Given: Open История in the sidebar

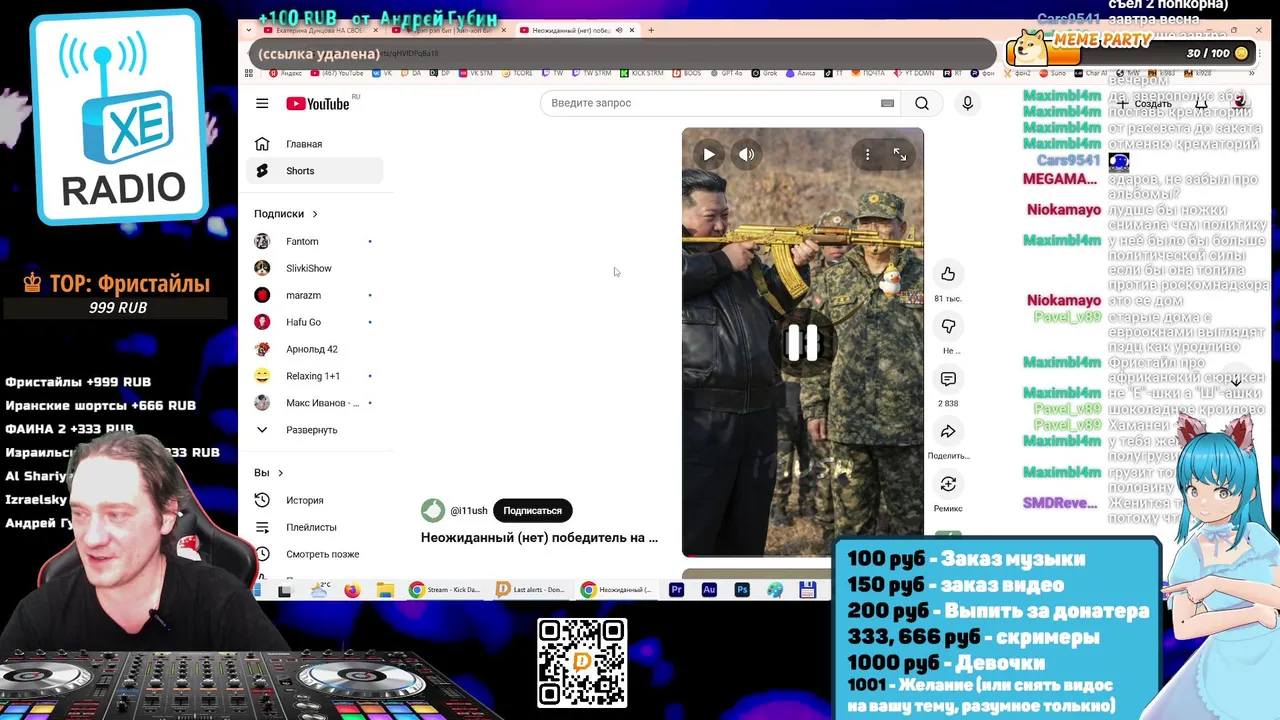Looking at the screenshot, I should click(315, 500).
